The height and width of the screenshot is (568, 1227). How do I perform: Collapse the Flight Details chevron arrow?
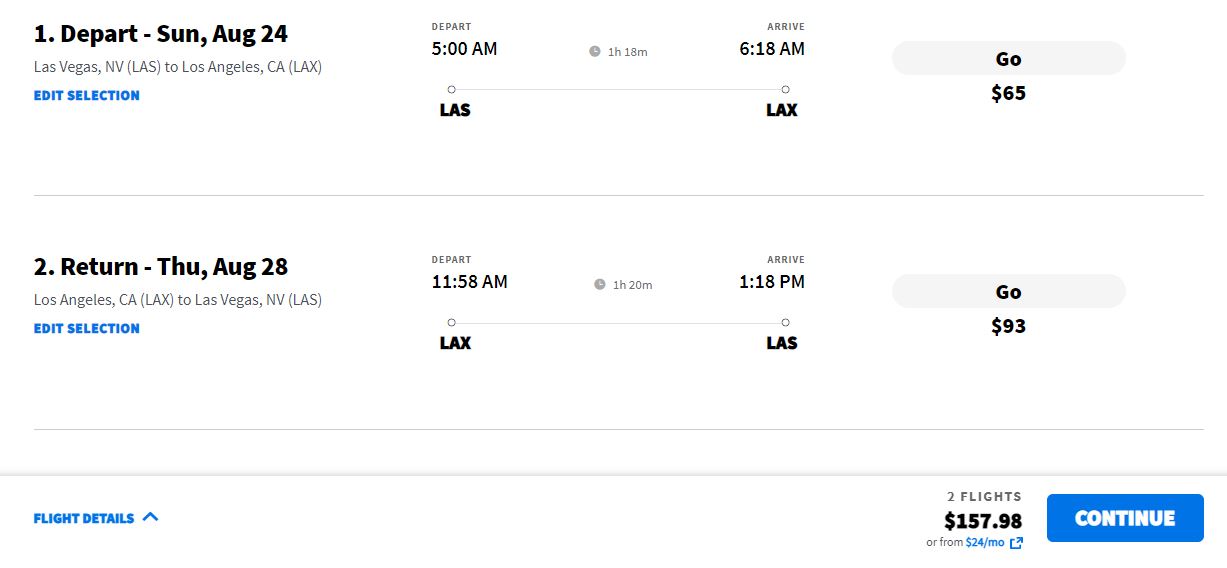(x=150, y=517)
